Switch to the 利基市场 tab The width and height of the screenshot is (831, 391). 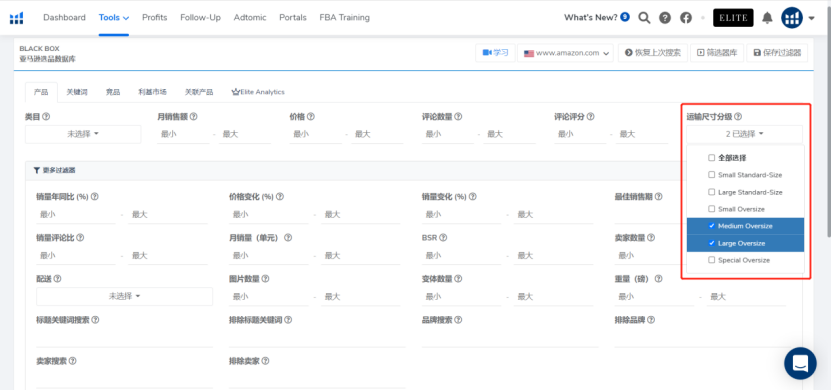coord(153,92)
